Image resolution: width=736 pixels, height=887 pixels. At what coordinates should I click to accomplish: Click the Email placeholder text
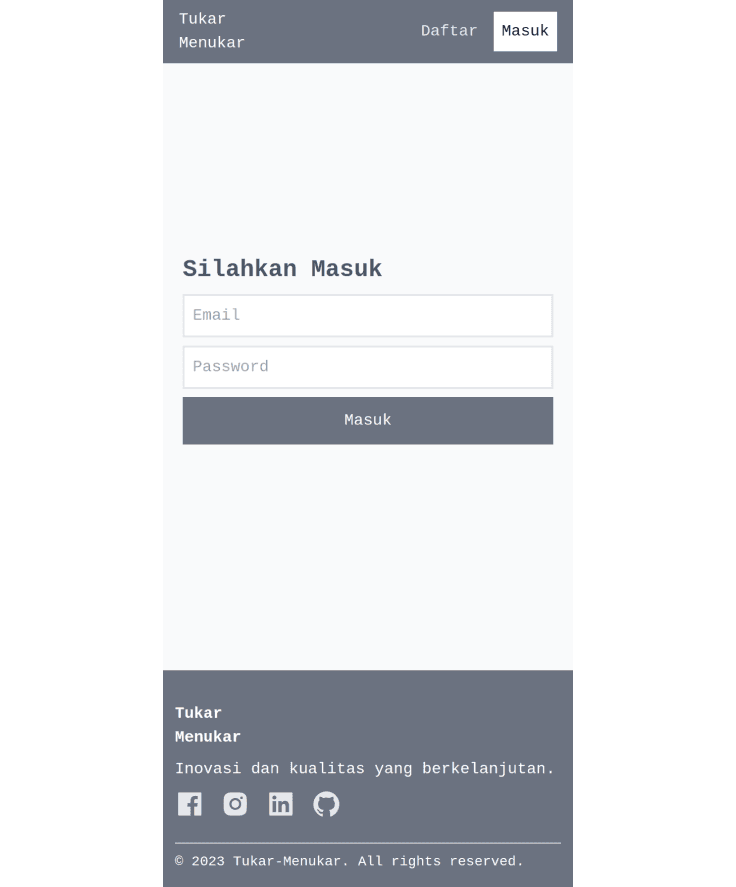tap(216, 315)
